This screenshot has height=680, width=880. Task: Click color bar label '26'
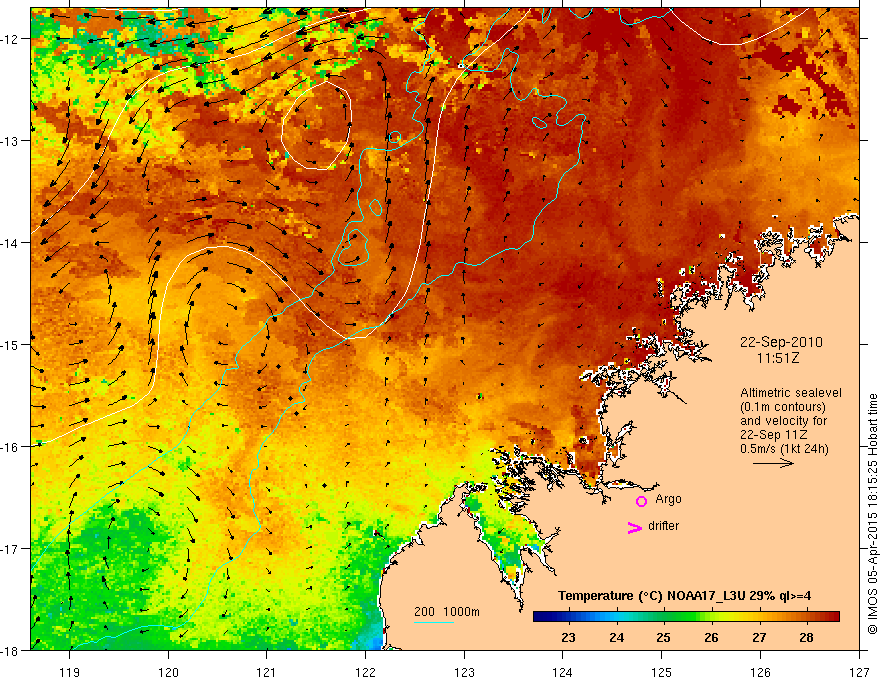[711, 637]
